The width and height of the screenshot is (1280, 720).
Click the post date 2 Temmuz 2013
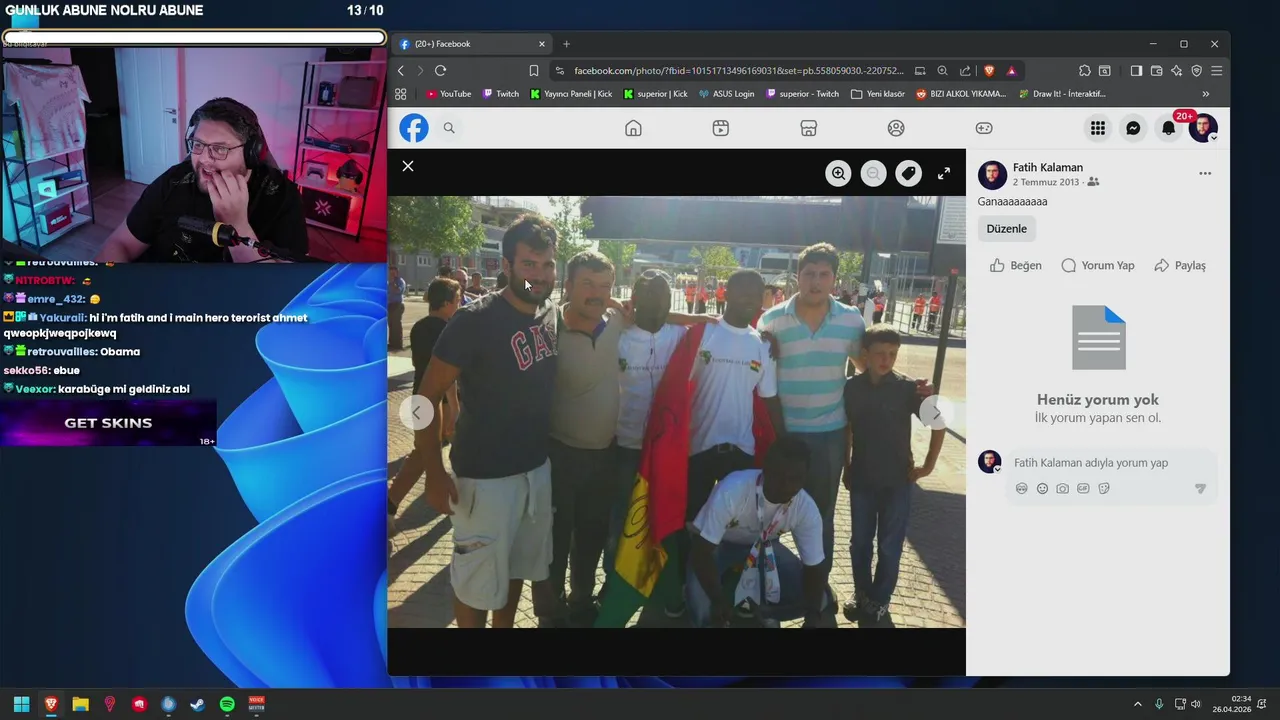coord(1046,182)
